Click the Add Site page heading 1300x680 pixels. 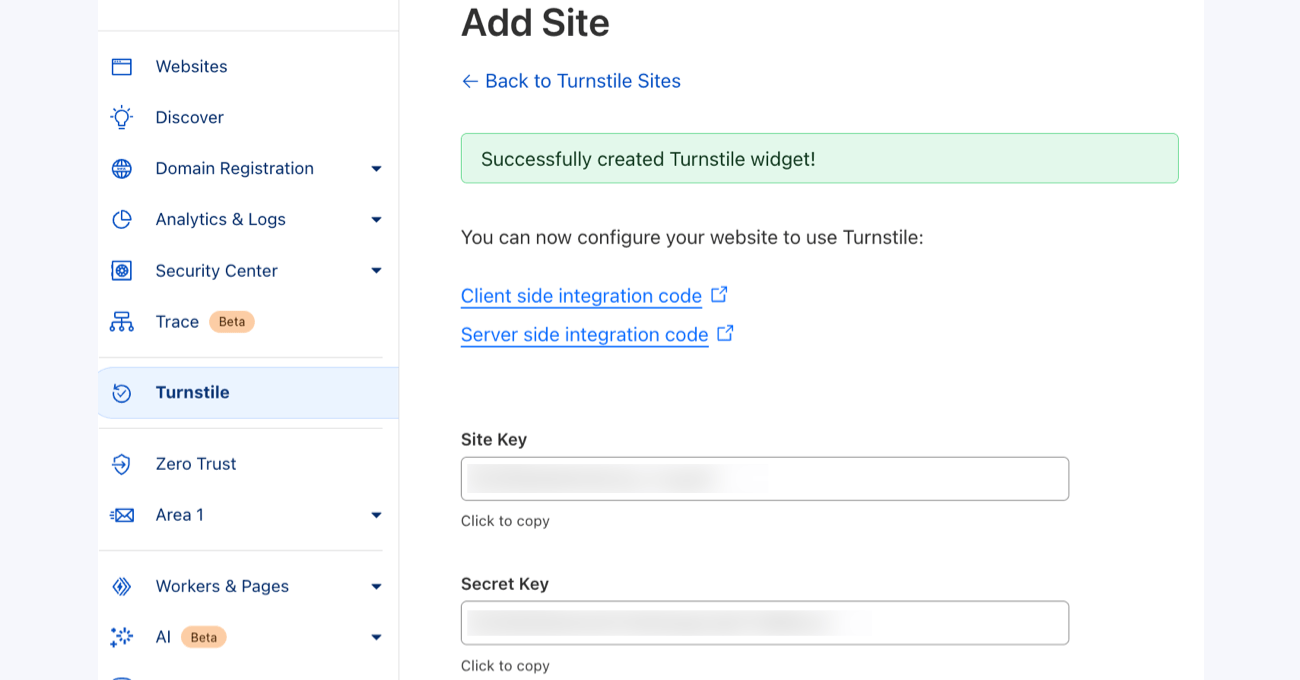(535, 22)
